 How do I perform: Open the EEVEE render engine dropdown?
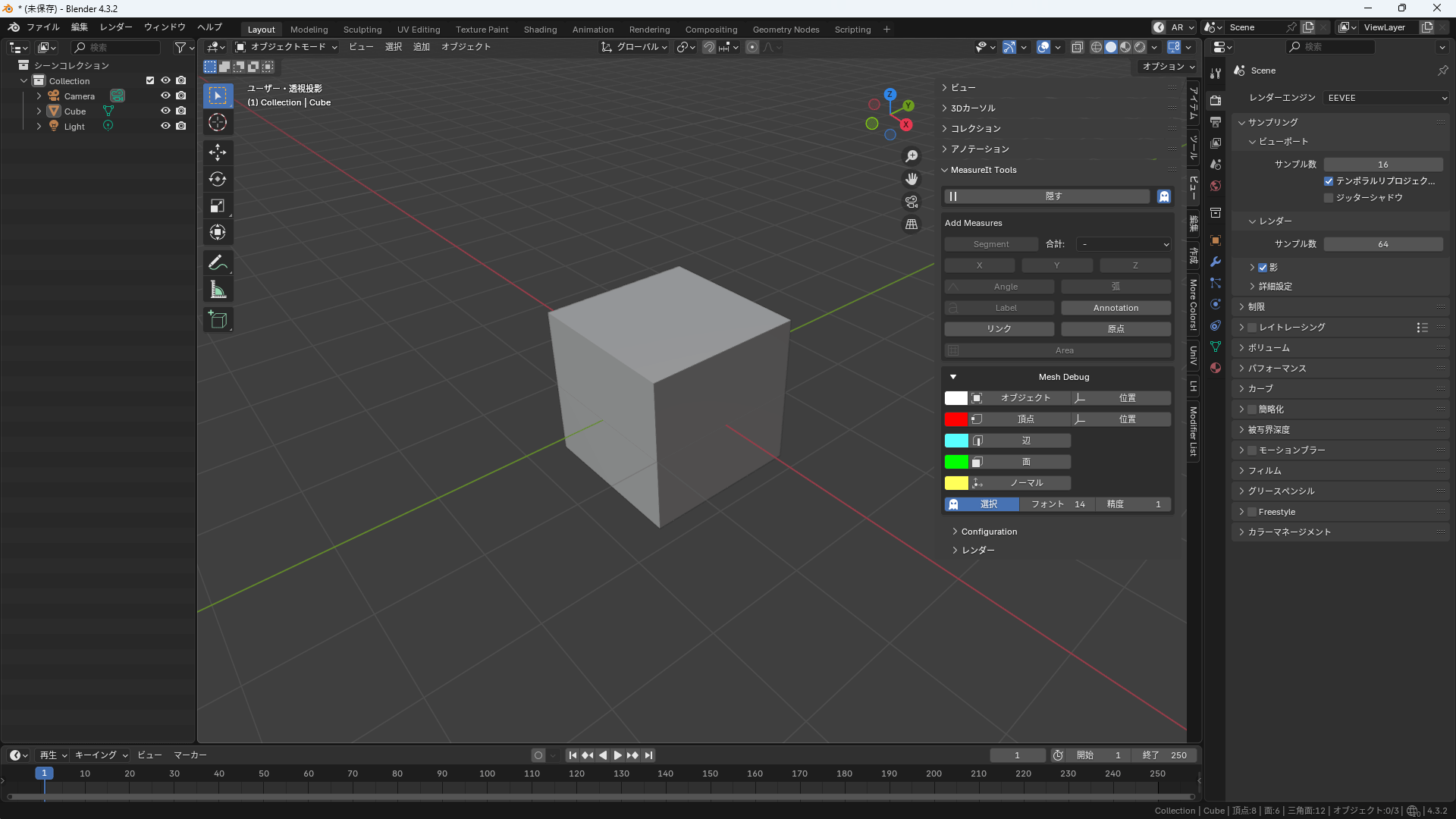1385,98
